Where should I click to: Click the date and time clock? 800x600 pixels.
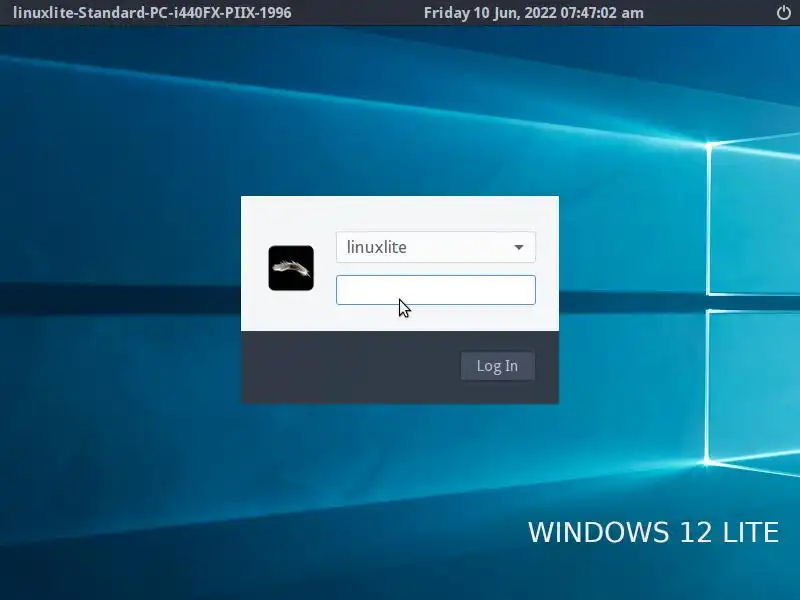click(534, 13)
